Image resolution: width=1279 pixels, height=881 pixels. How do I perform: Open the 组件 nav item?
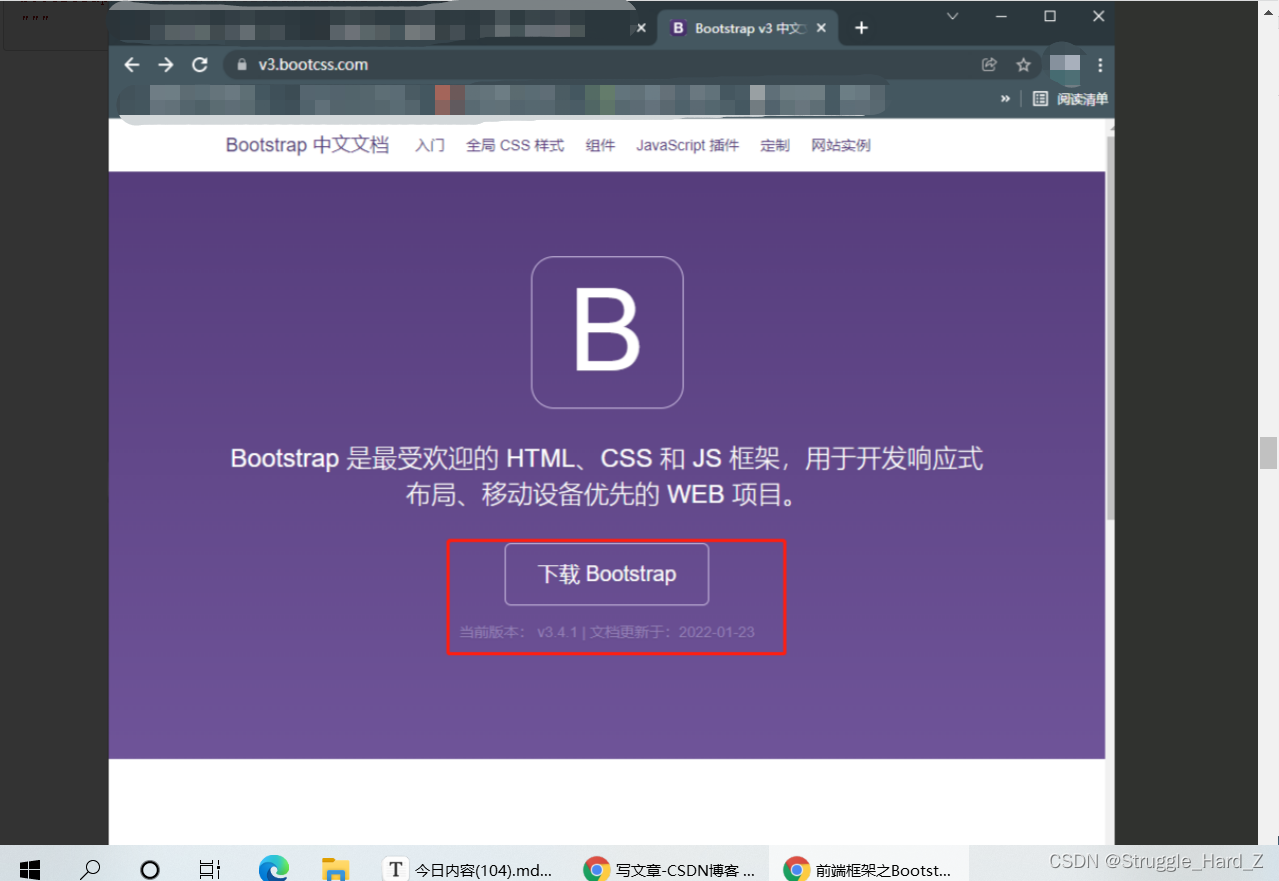pos(600,145)
